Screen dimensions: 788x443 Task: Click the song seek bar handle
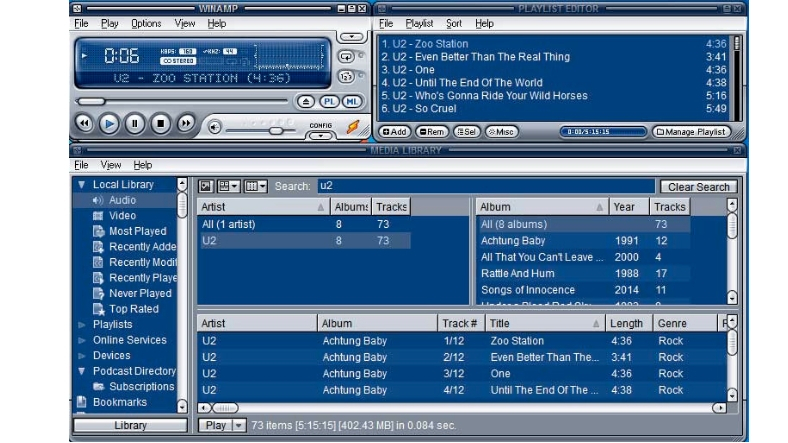coord(91,101)
